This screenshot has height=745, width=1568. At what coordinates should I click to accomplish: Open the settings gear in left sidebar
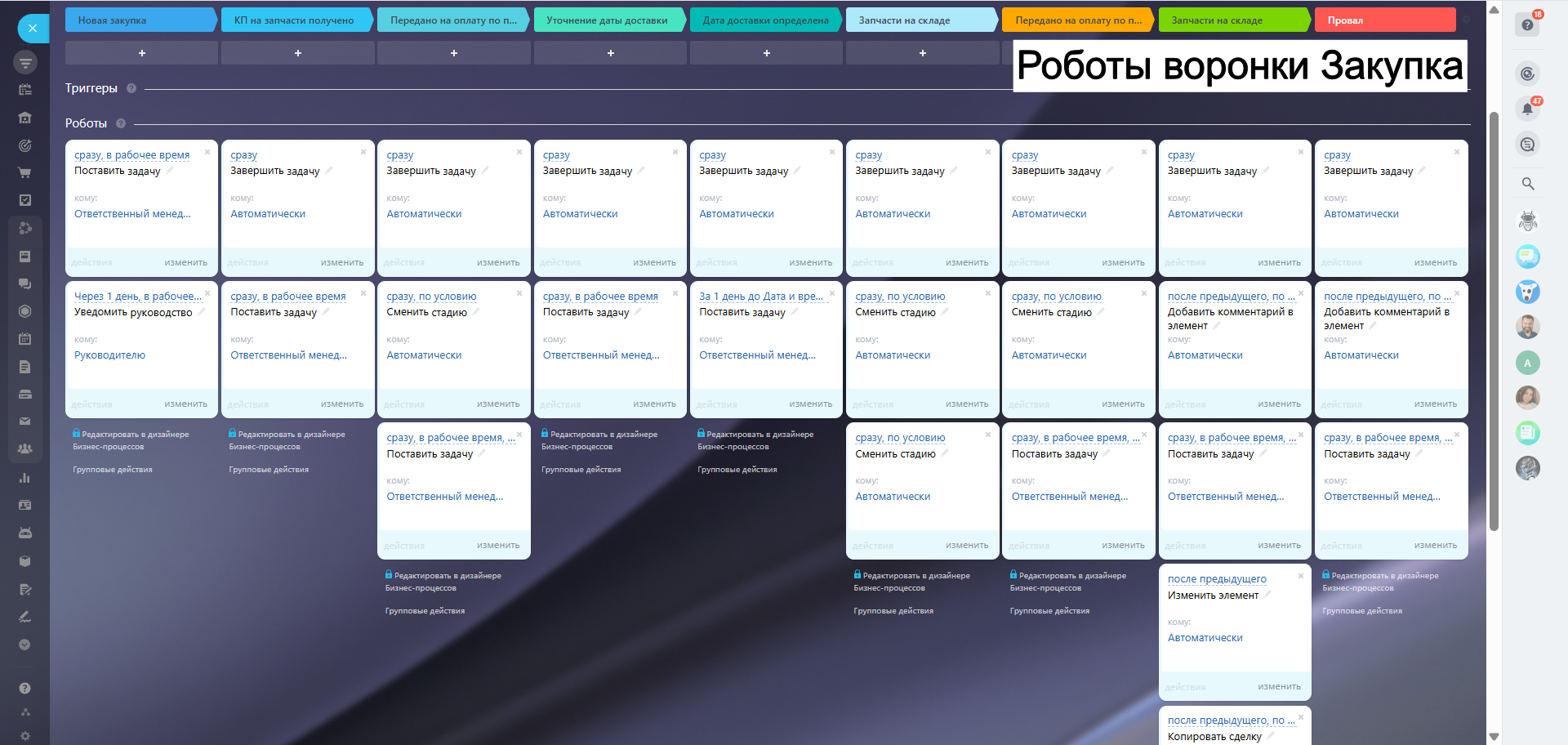[x=25, y=736]
